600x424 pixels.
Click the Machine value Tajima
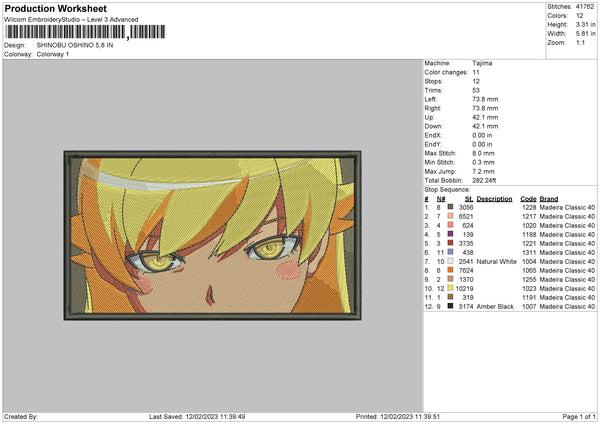482,63
